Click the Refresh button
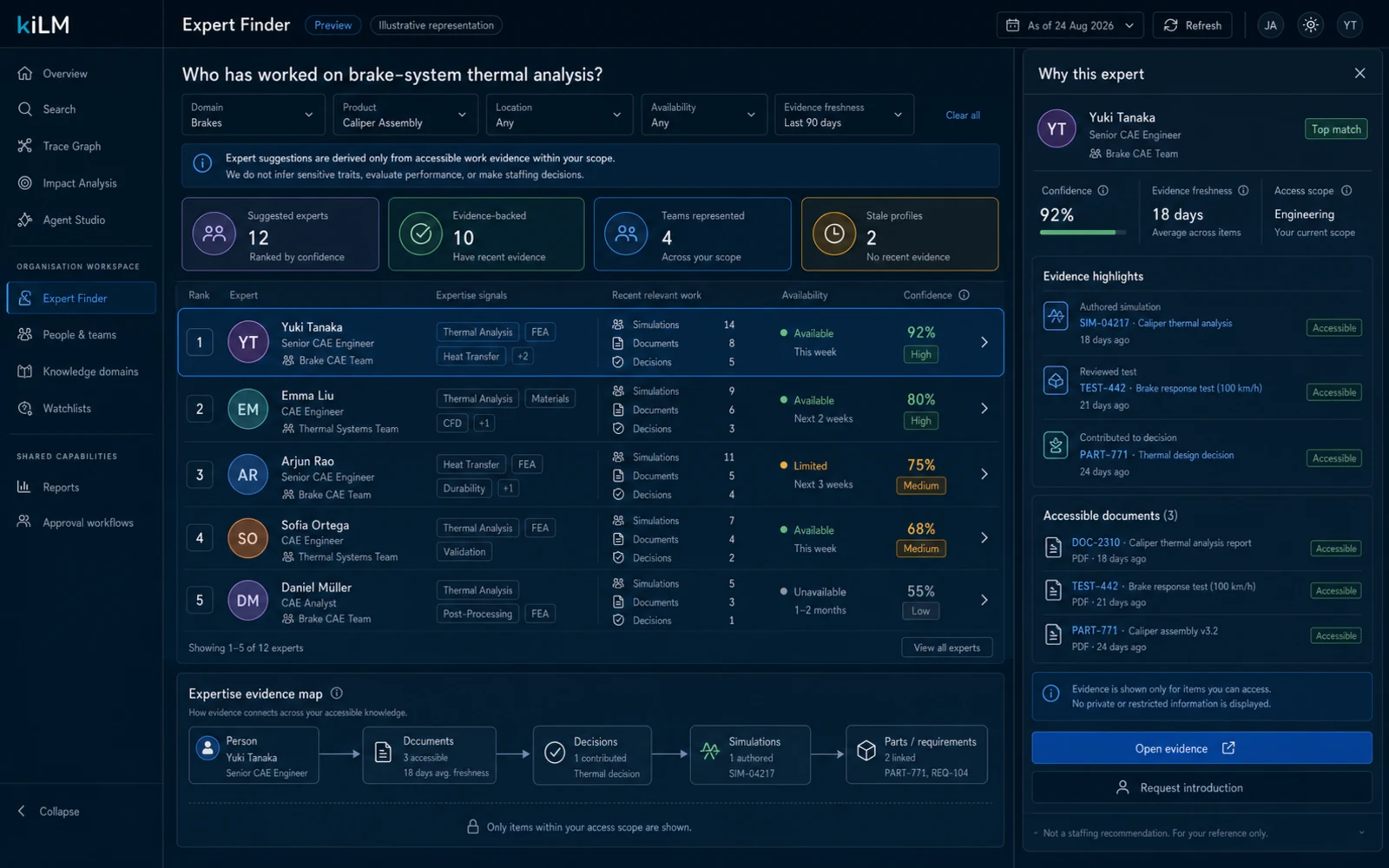This screenshot has width=1389, height=868. (1192, 25)
